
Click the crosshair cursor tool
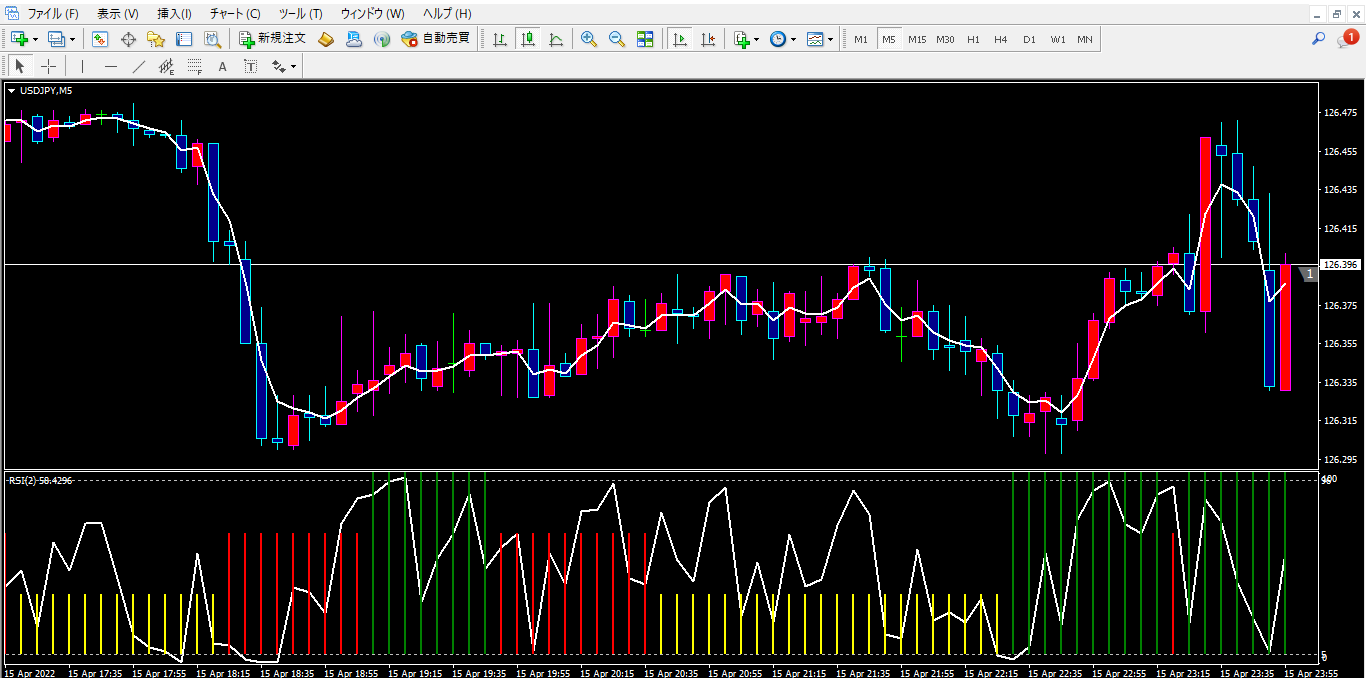(x=48, y=66)
